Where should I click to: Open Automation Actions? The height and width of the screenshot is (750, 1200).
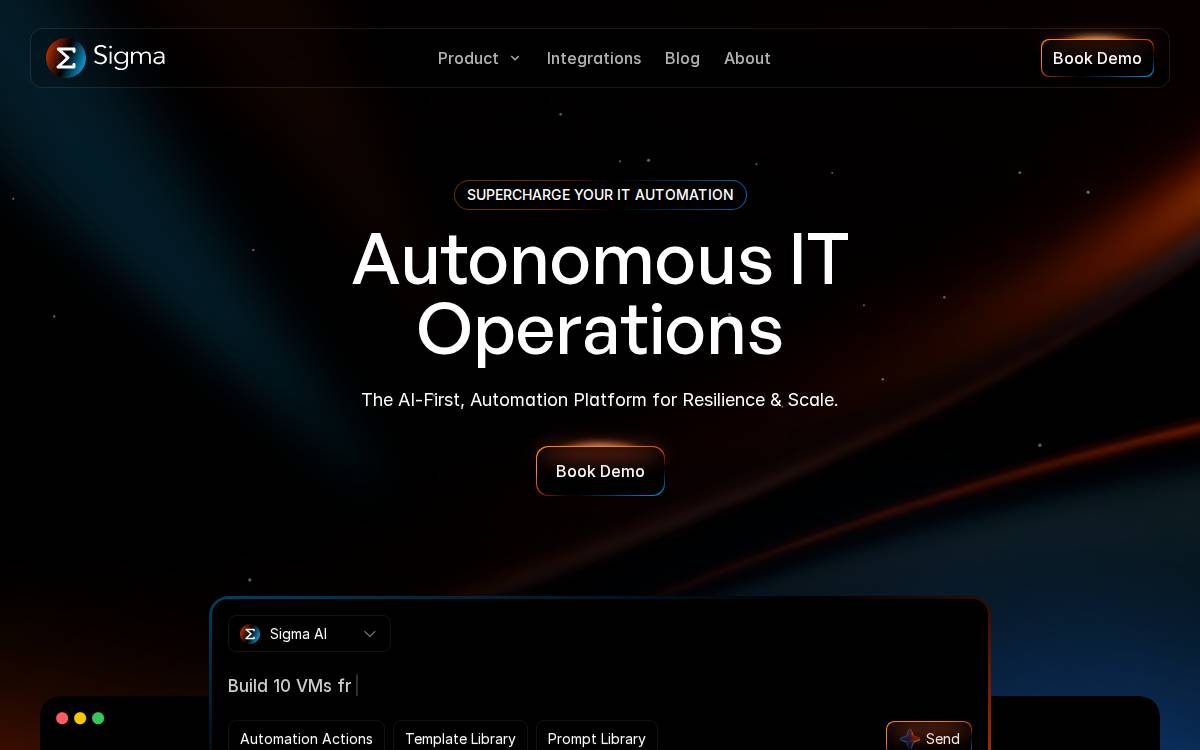(306, 738)
